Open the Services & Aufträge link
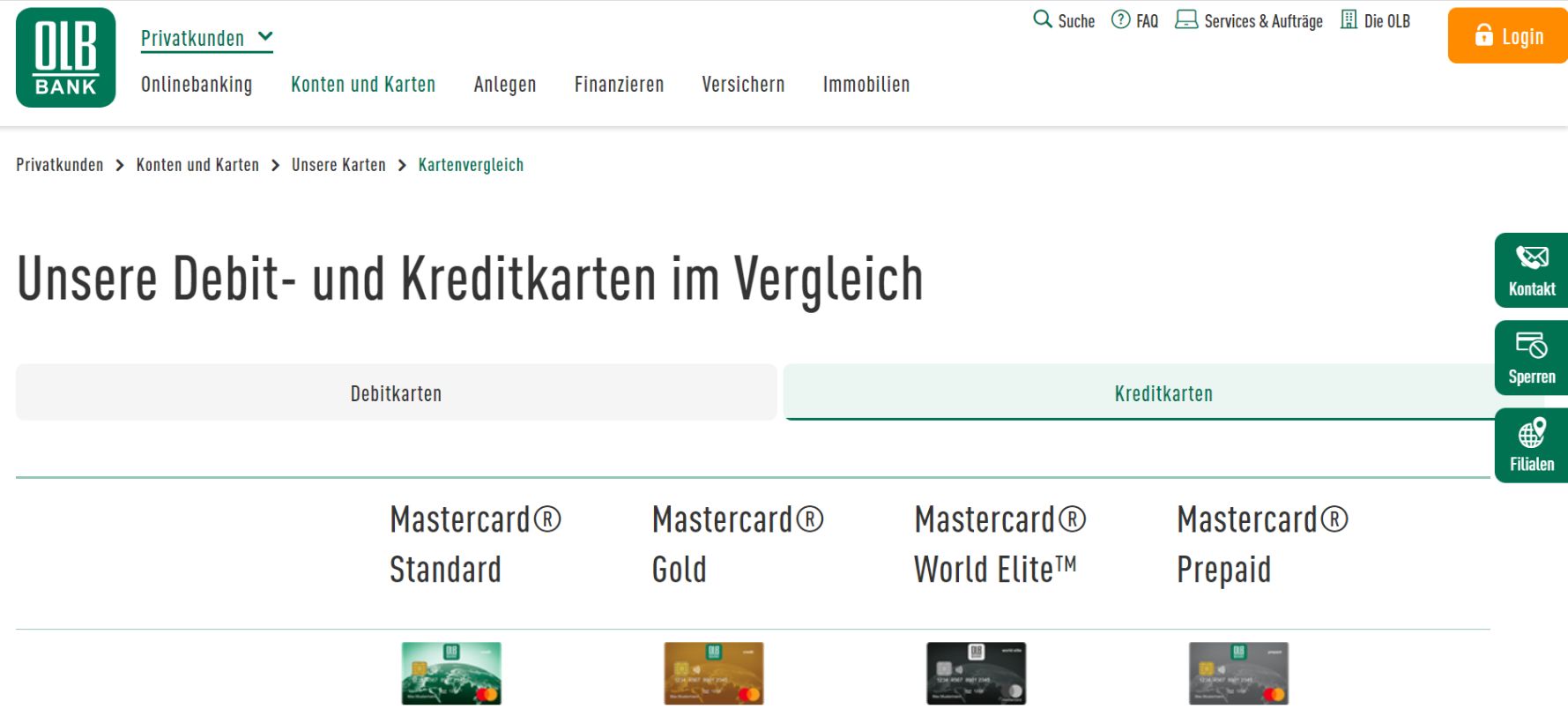Screen dimensions: 1568x709 coord(1263,21)
